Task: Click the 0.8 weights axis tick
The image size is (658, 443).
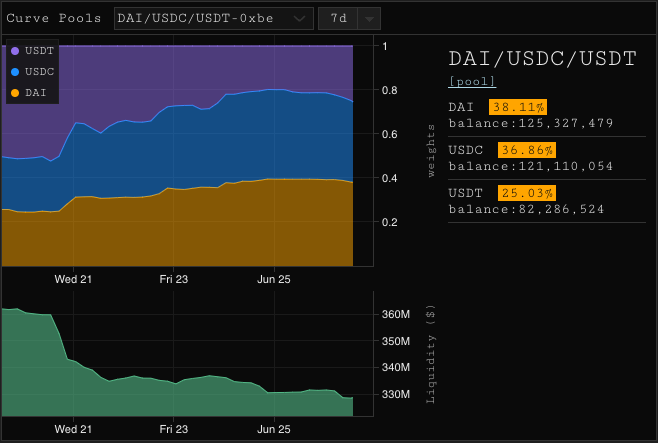Action: point(389,90)
